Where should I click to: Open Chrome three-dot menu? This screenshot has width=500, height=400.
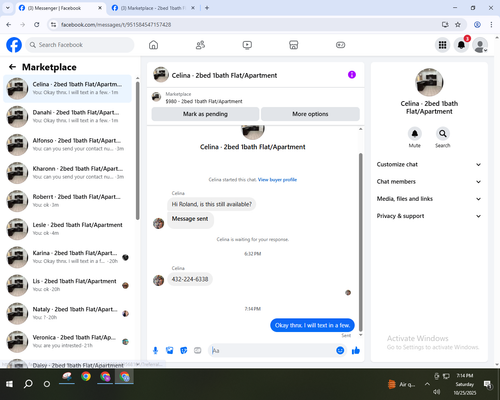(x=491, y=24)
